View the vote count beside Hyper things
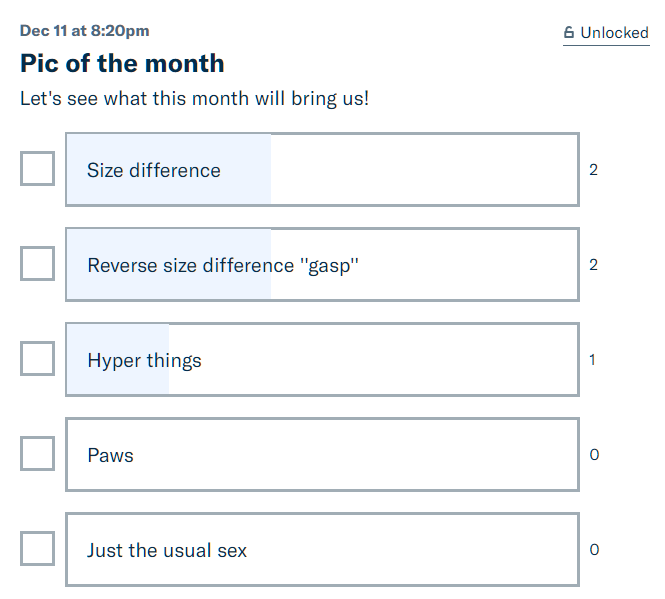 coord(593,360)
